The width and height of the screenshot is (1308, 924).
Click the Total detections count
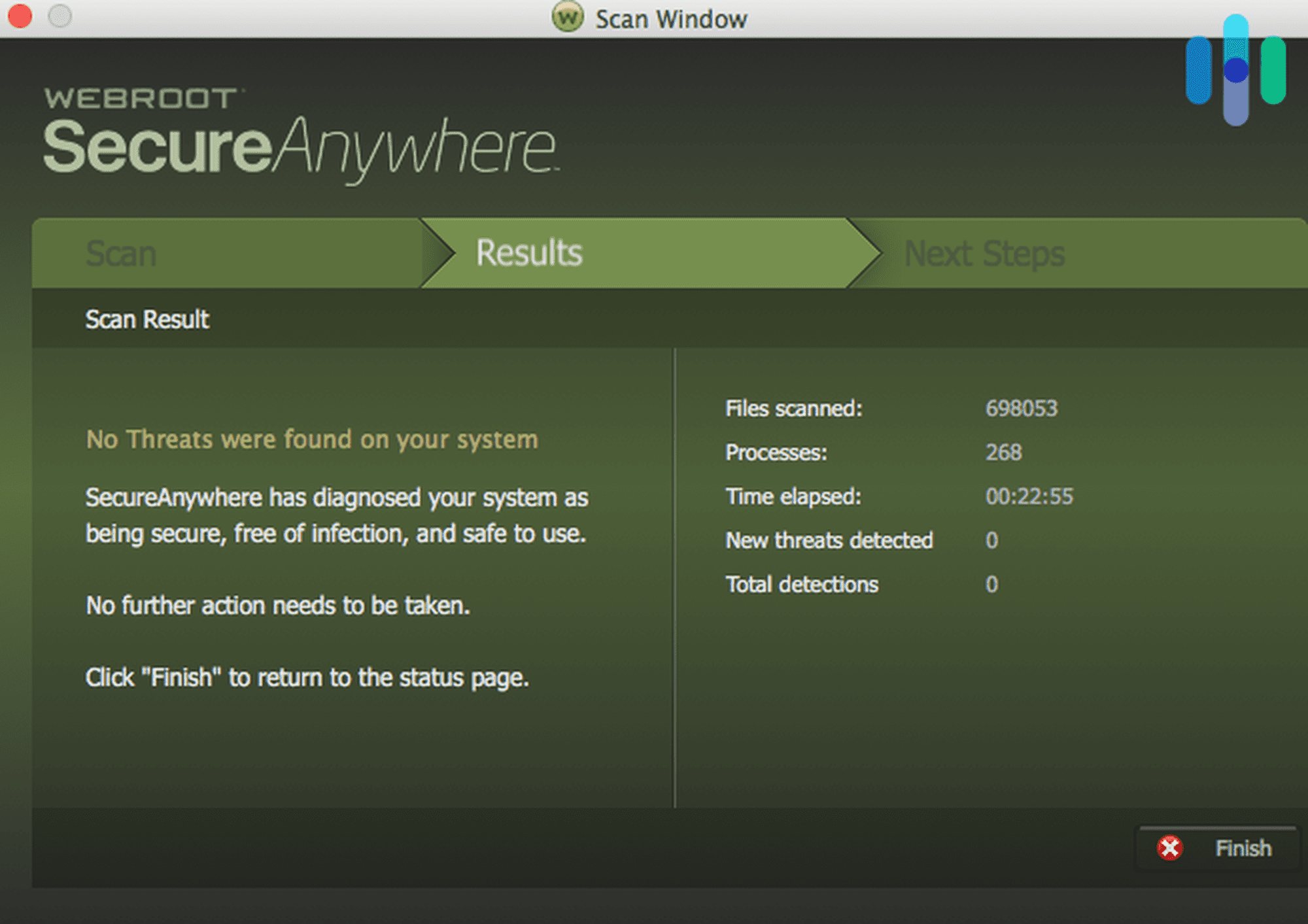992,584
